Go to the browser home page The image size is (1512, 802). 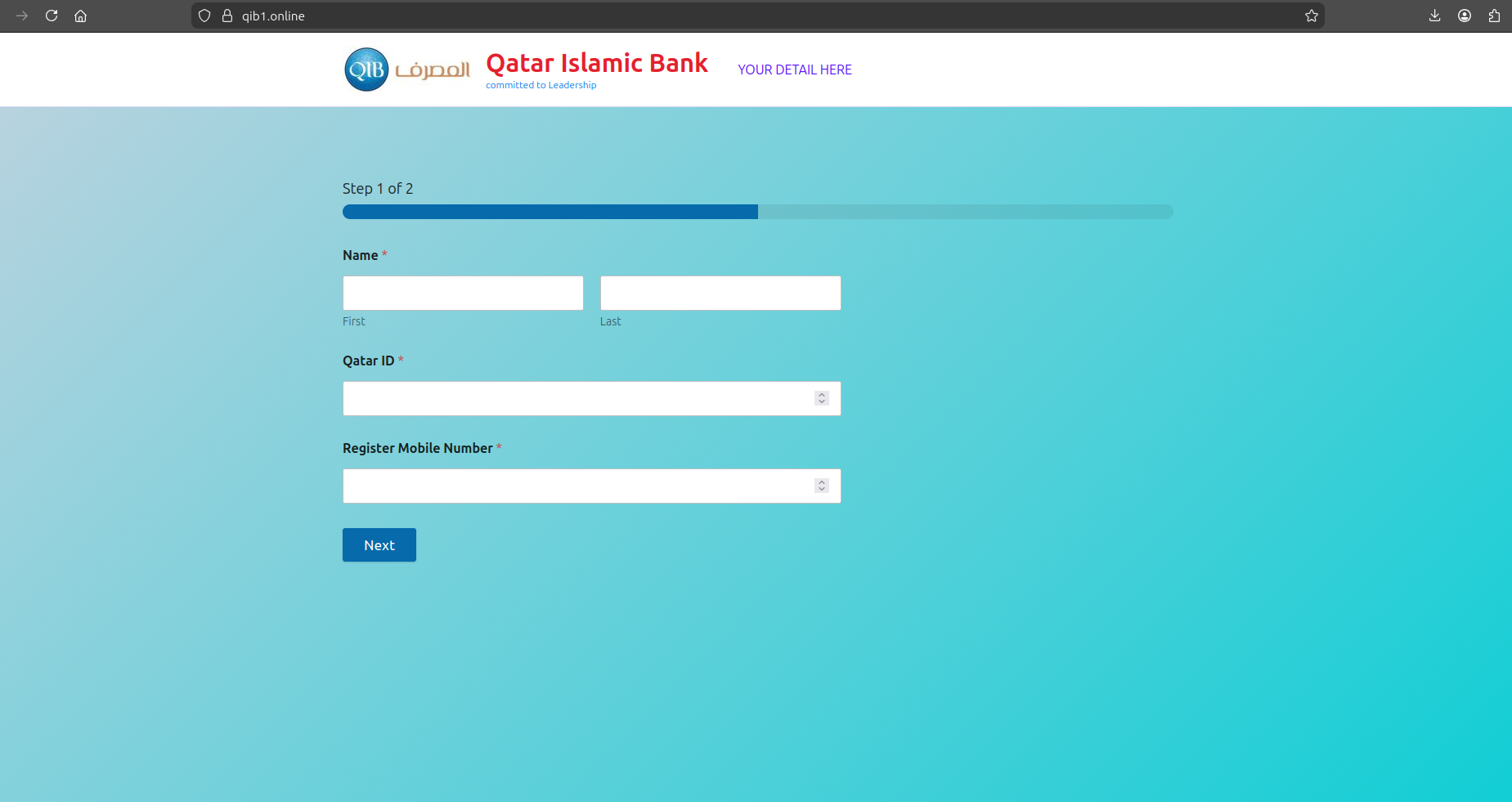pyautogui.click(x=80, y=16)
